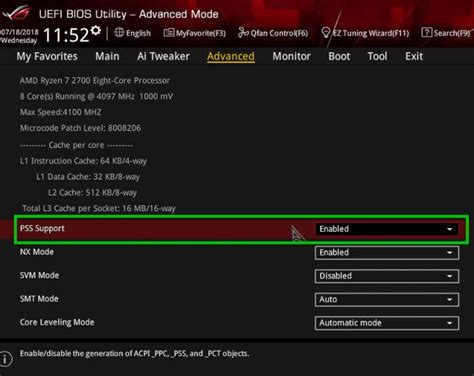The image size is (474, 376).
Task: Launch EZ Tuning Wizard lightbulb icon
Action: pos(326,33)
